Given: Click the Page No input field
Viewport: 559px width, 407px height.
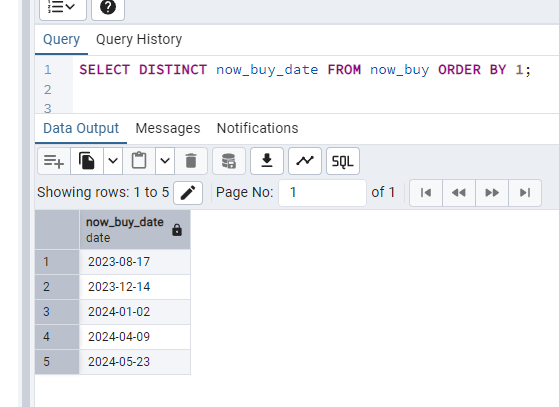Looking at the screenshot, I should tap(322, 193).
